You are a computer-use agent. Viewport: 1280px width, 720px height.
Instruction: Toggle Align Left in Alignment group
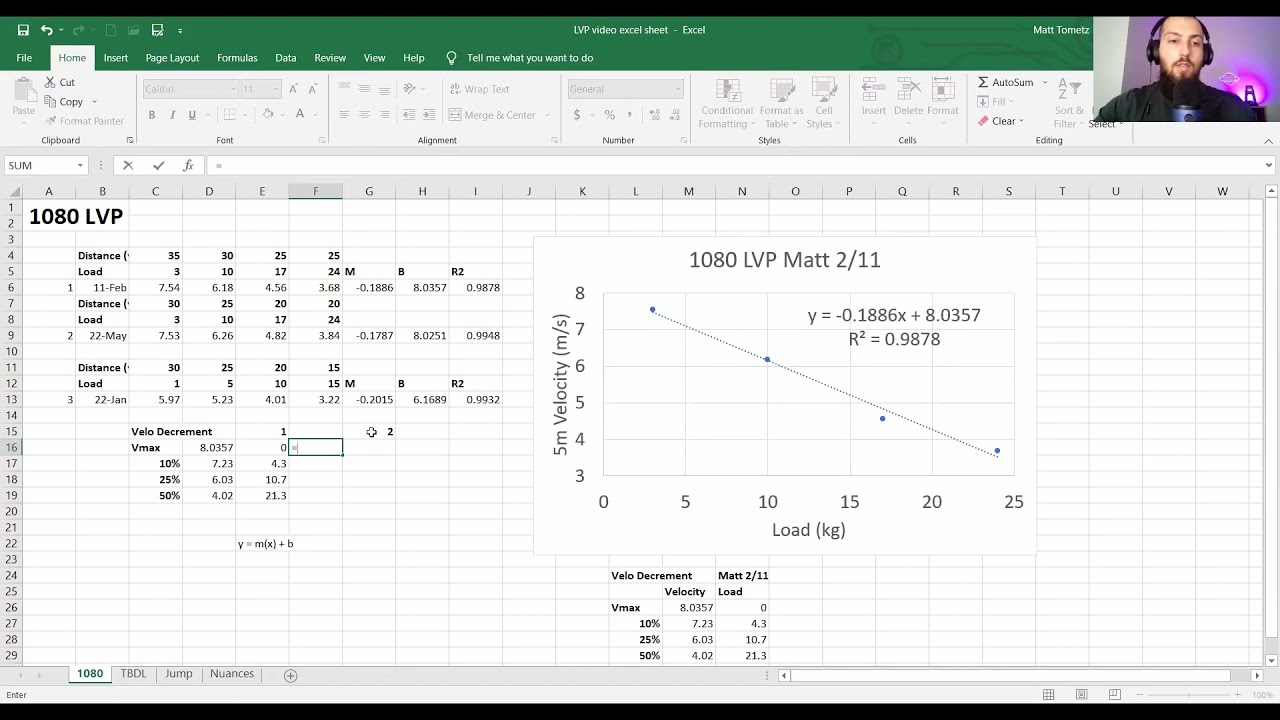344,115
